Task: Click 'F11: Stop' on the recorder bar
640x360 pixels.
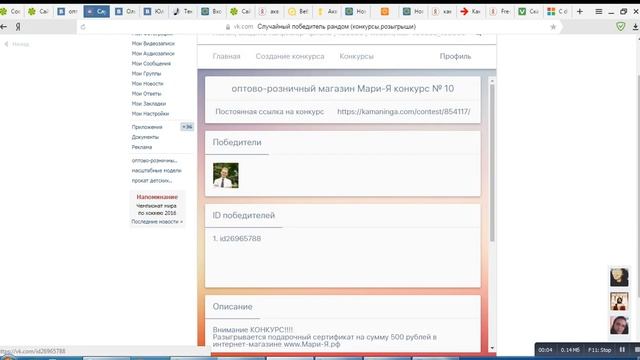Action: click(599, 350)
